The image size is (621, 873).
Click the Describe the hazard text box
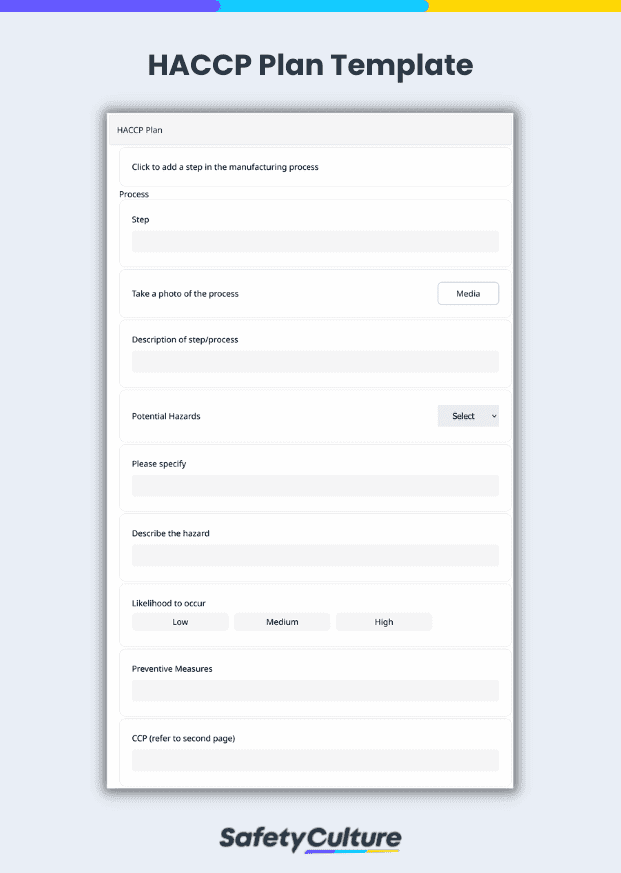[315, 555]
